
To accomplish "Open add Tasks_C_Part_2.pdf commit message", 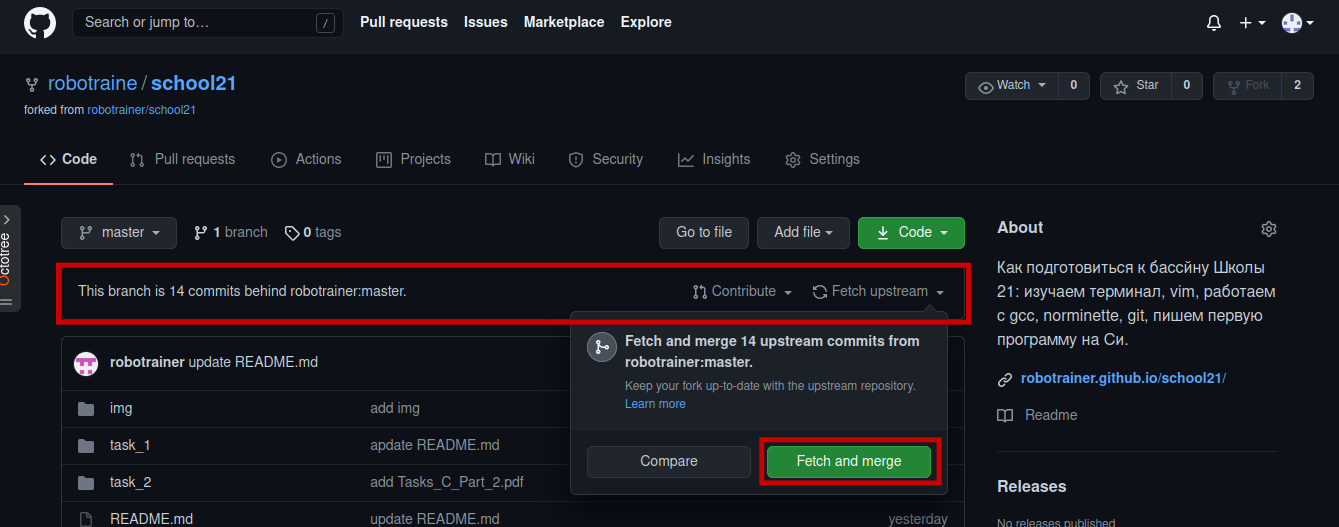I will point(447,482).
